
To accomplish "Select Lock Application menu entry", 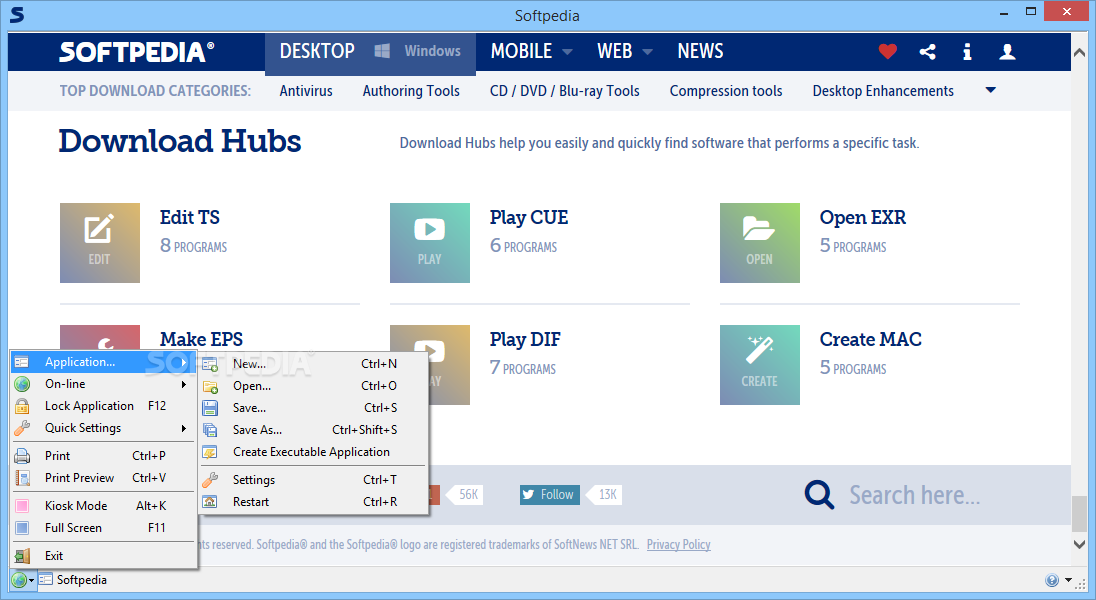I will (103, 406).
